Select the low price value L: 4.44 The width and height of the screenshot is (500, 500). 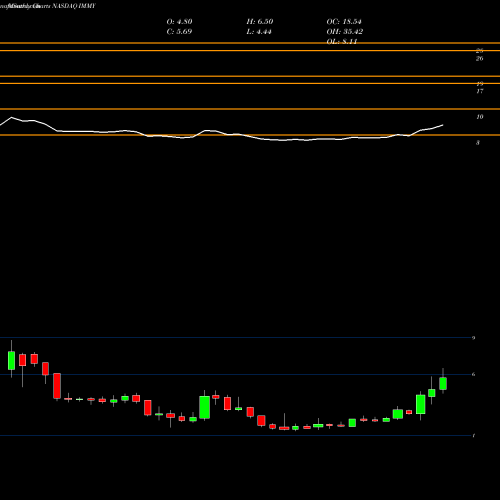(x=259, y=32)
